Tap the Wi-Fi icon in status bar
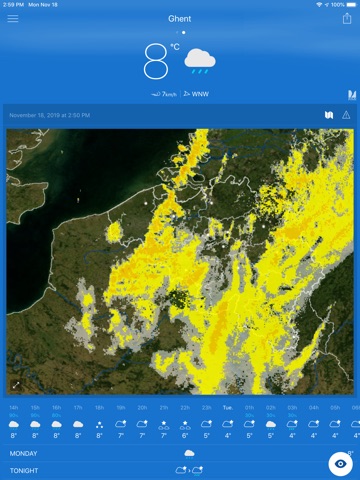Image resolution: width=360 pixels, height=480 pixels. 319,5
